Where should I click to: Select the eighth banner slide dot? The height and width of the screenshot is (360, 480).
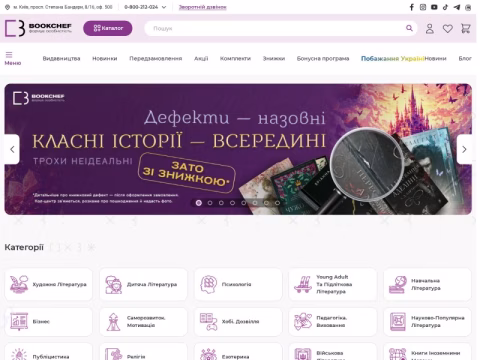(277, 203)
